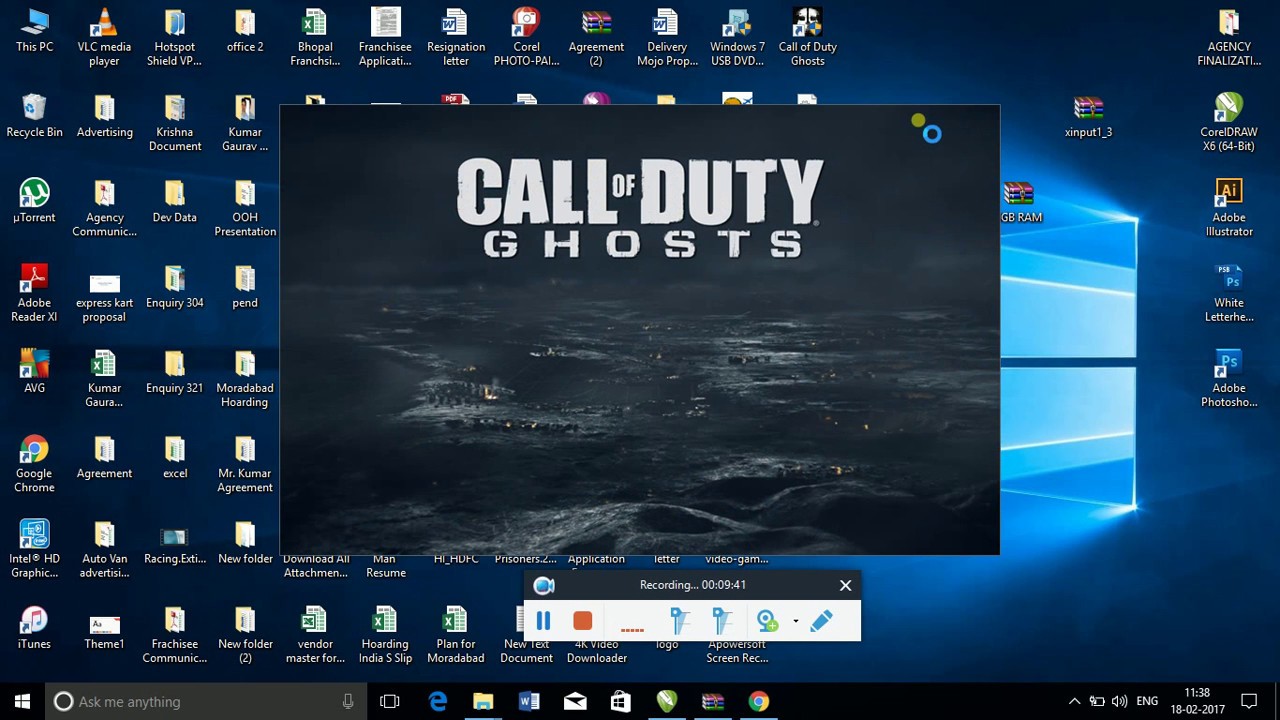Screen dimensions: 1280x720
Task: Select Plan for Moradabad Excel file
Action: [456, 635]
